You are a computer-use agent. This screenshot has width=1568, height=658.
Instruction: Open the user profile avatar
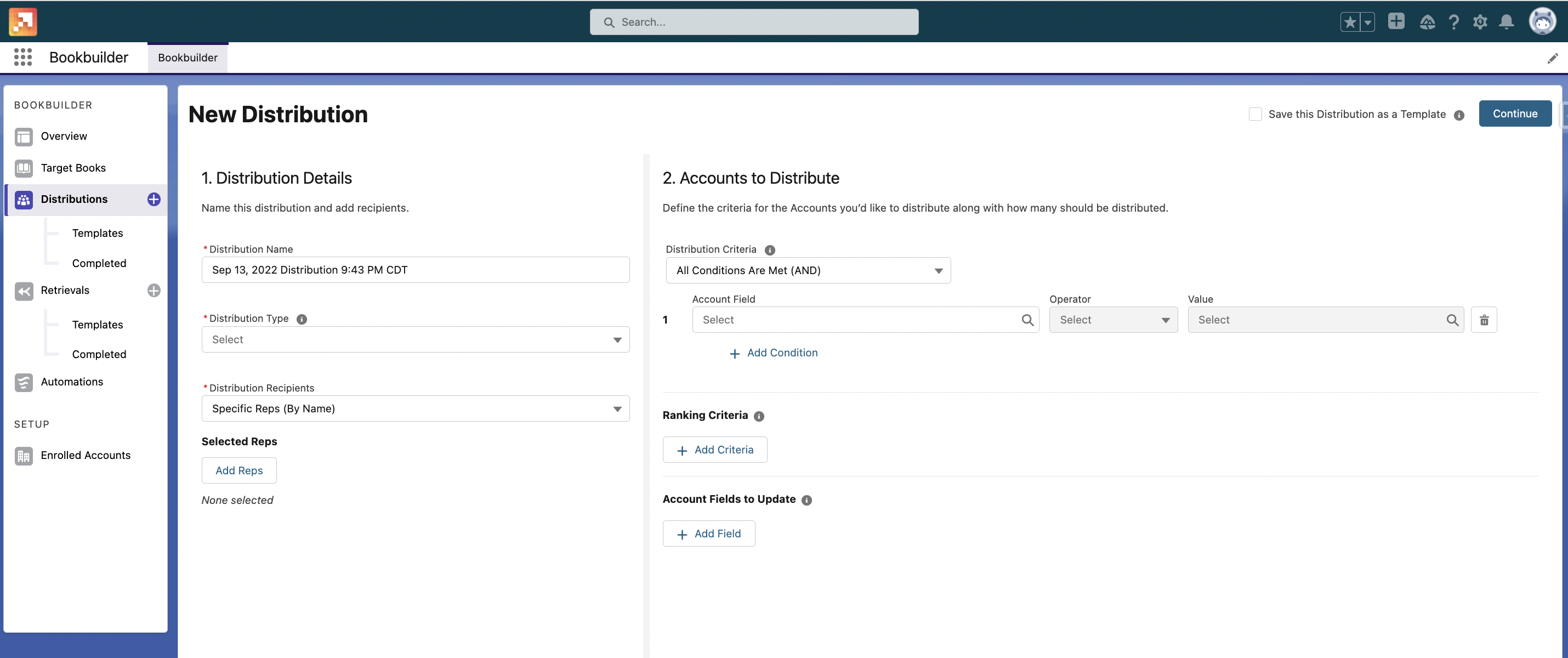click(x=1542, y=22)
